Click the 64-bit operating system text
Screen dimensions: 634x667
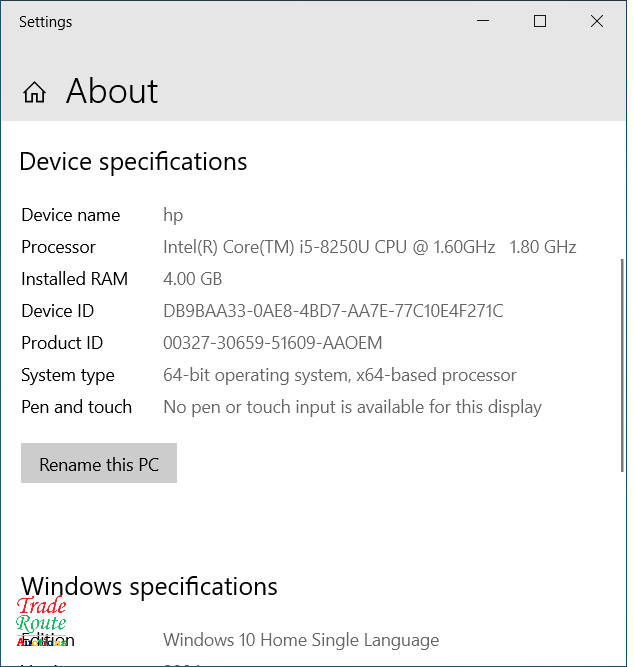click(x=339, y=375)
